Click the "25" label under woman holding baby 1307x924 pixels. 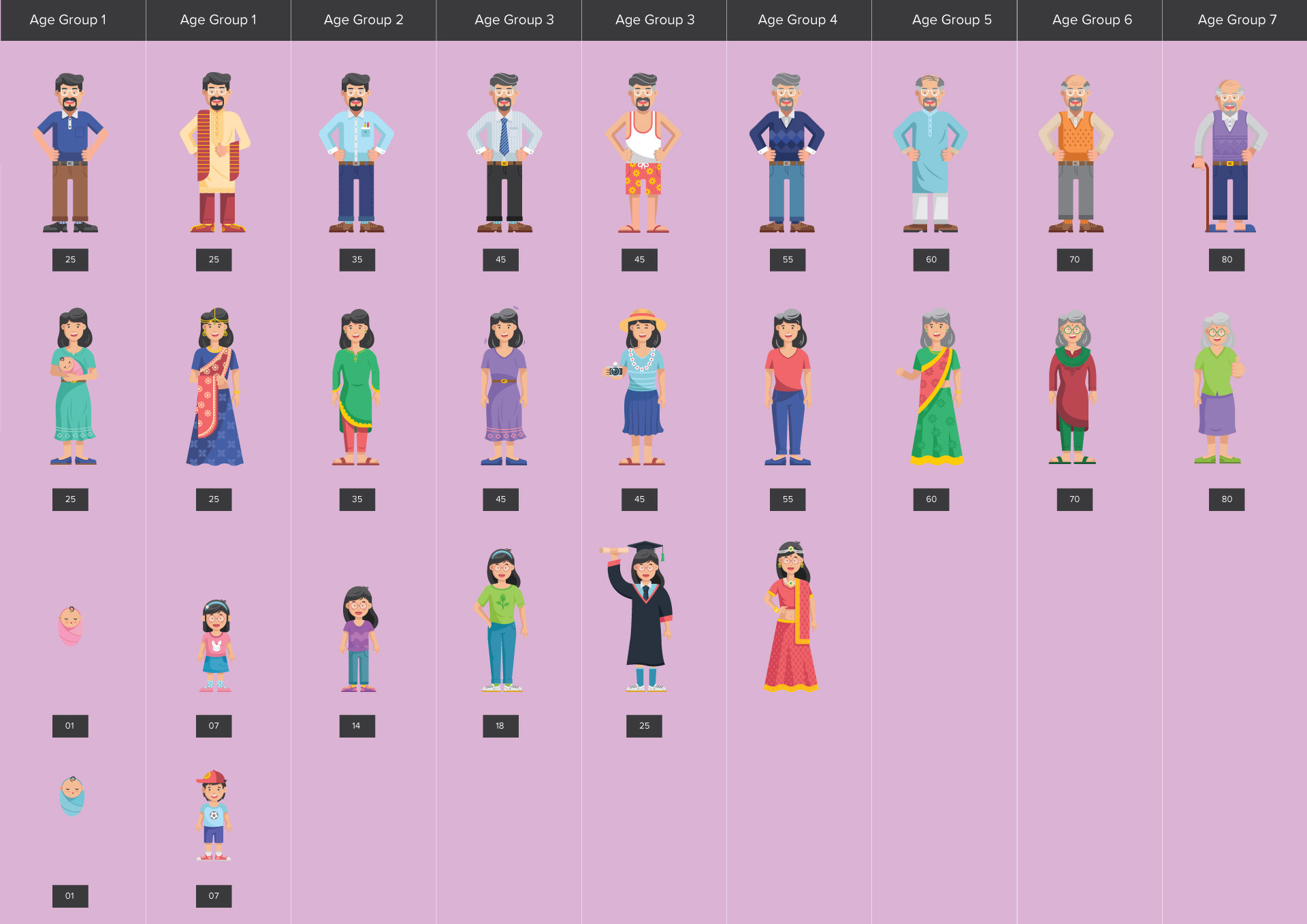point(70,499)
